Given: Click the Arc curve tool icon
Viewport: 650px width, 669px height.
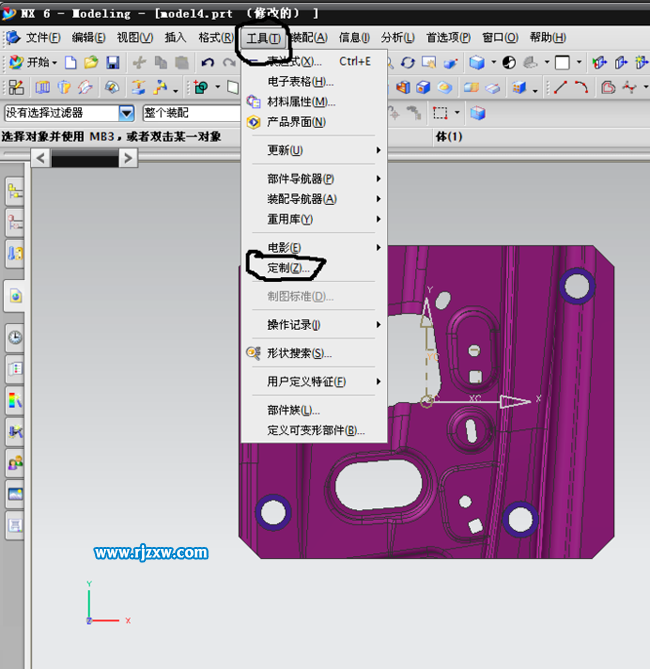Looking at the screenshot, I should pos(581,87).
